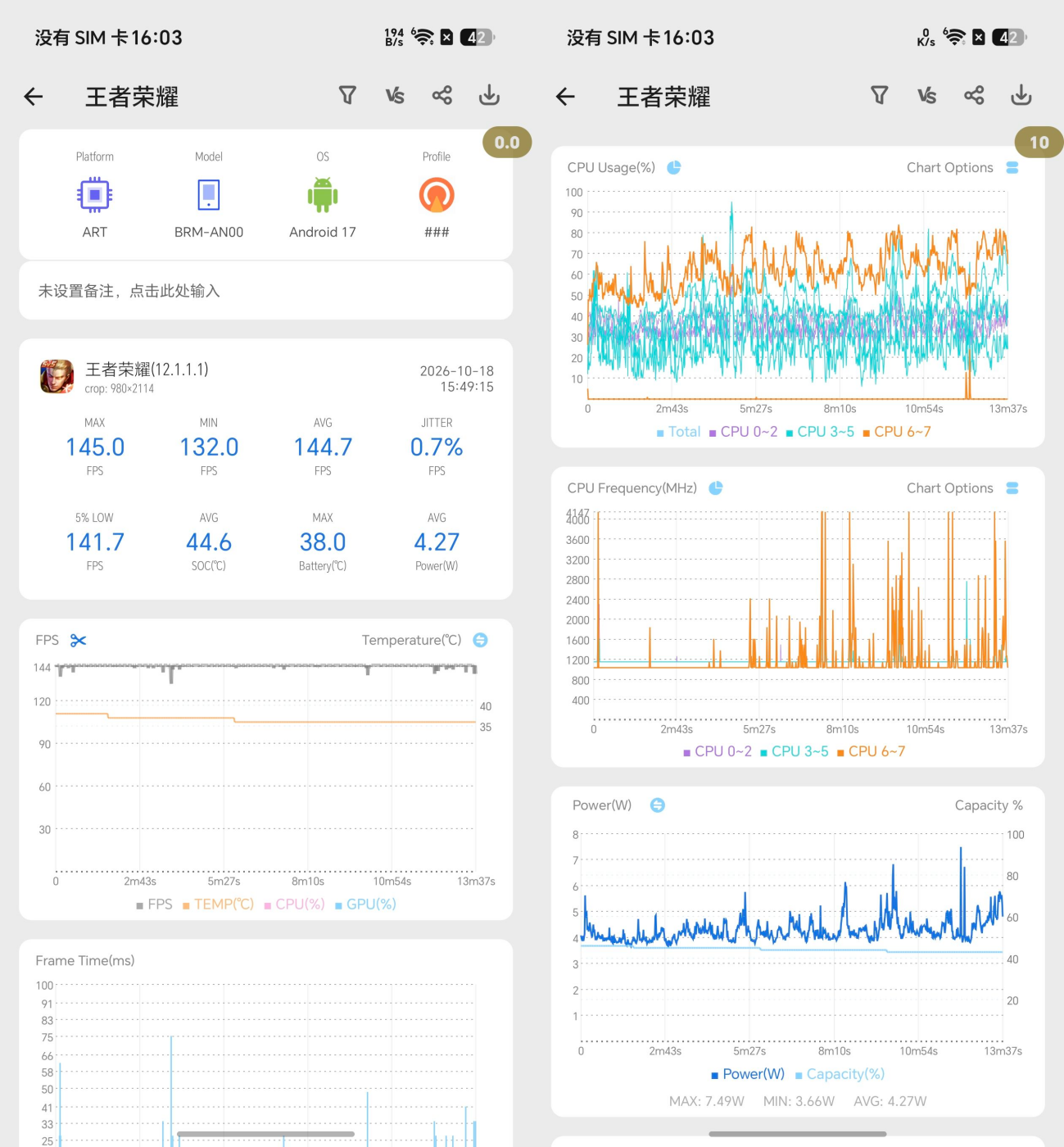Viewport: 1064px width, 1147px height.
Task: Toggle Capacity(%) series in Power legend
Action: coord(840,1074)
